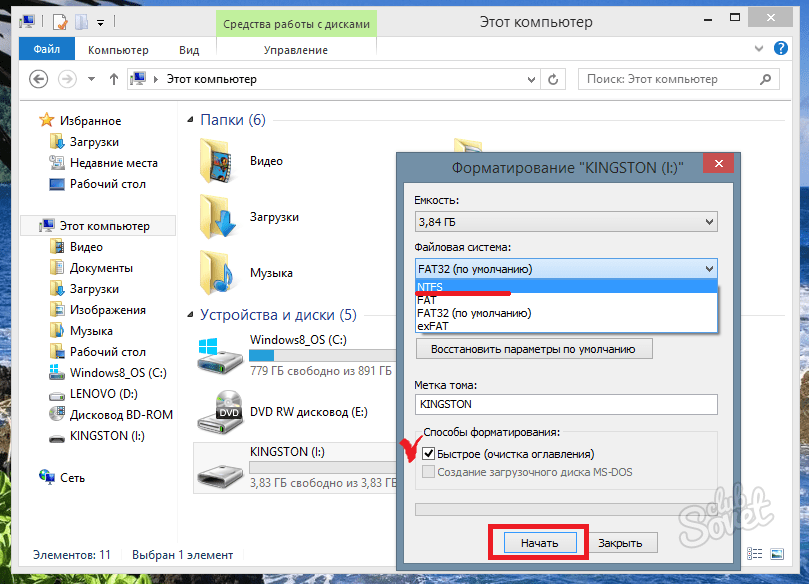Open the Видео folder icon
This screenshot has width=809, height=584.
click(x=220, y=160)
